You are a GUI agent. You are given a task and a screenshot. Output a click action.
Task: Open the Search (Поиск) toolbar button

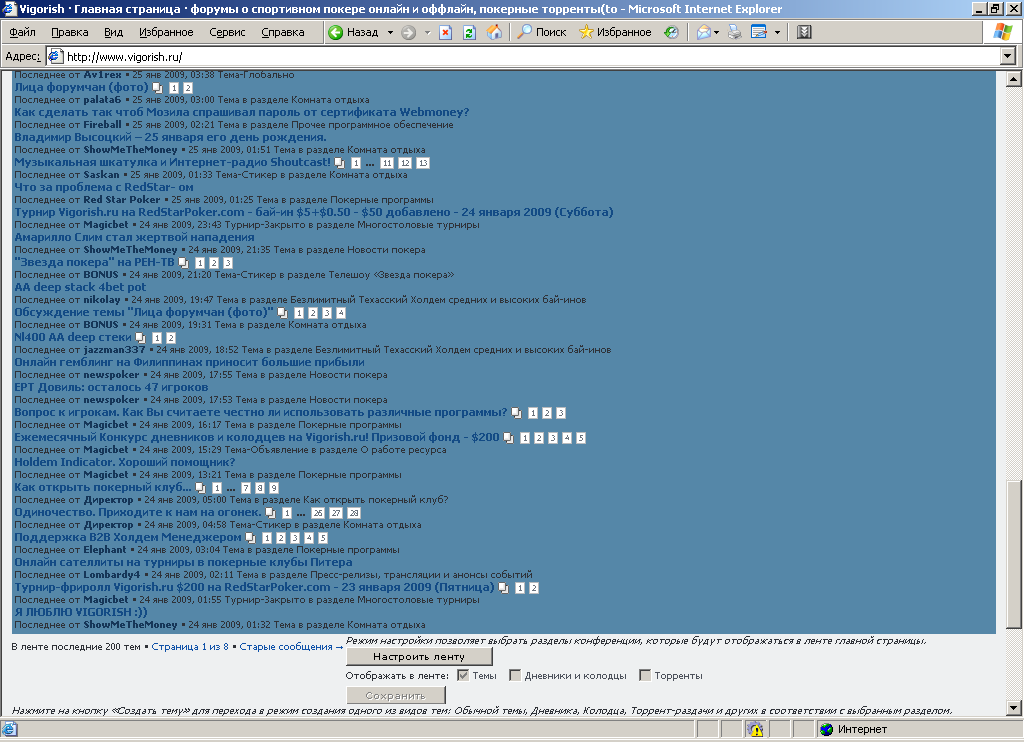click(x=541, y=33)
